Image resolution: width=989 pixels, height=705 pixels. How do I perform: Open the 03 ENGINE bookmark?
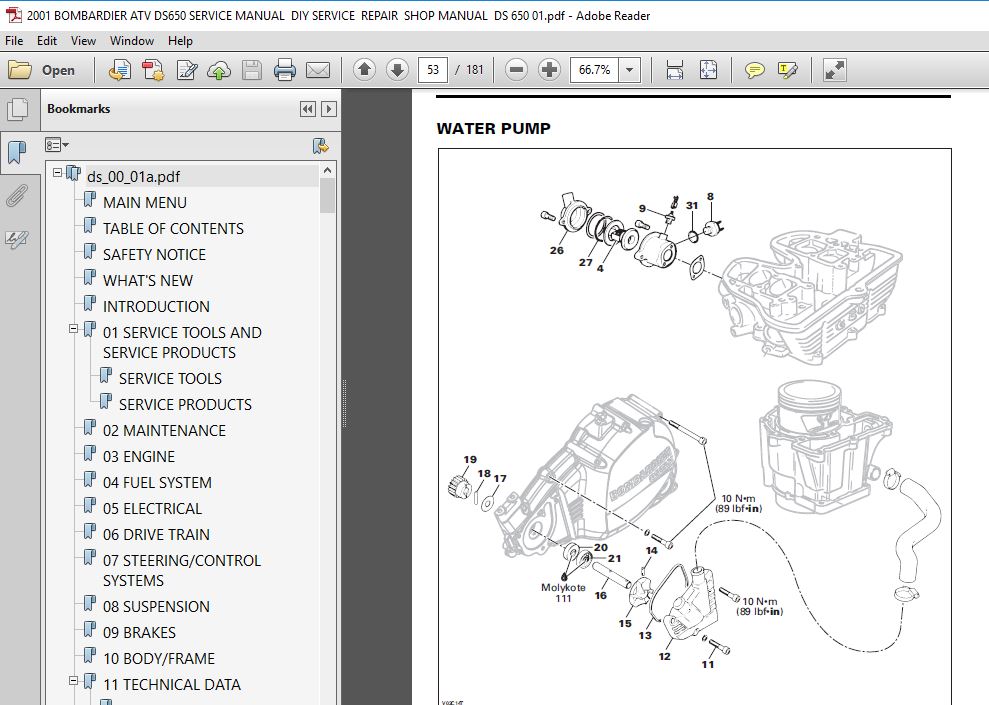click(139, 457)
